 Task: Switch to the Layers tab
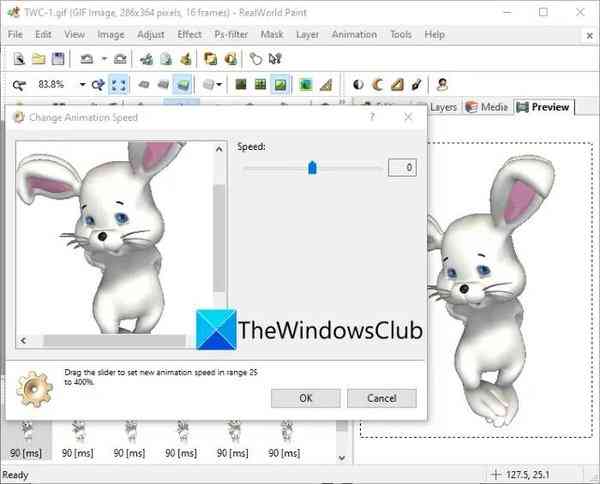(442, 107)
